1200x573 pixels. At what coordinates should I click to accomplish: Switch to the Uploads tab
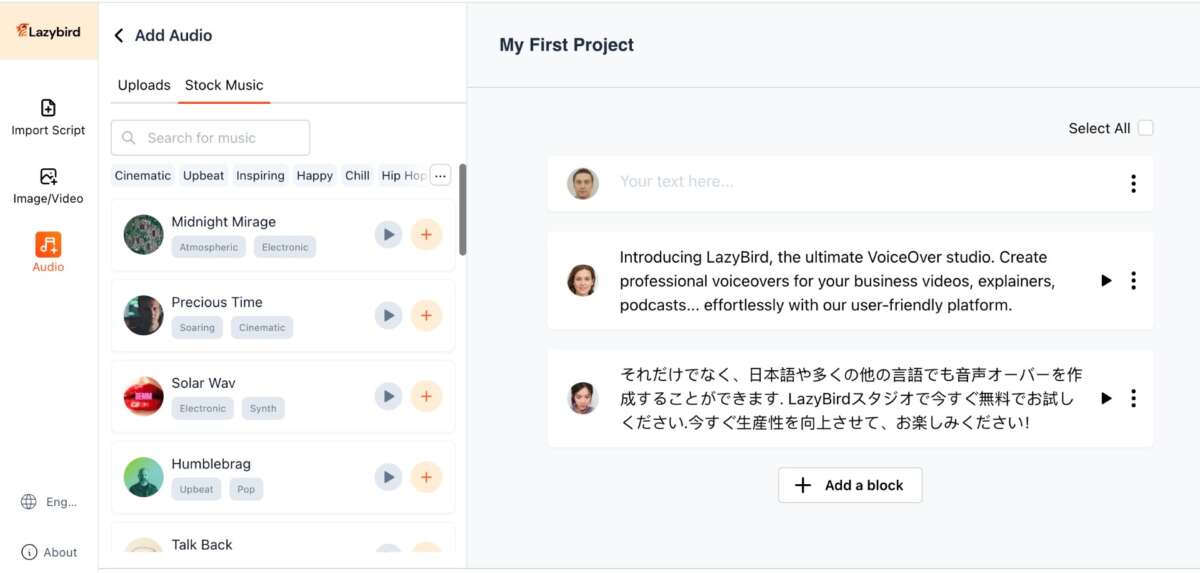[x=144, y=85]
